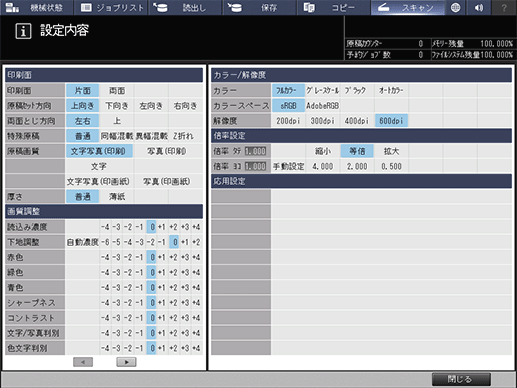Select 自動濃度 in 下地調整 row
Screen dimensions: 517x388
[83, 242]
